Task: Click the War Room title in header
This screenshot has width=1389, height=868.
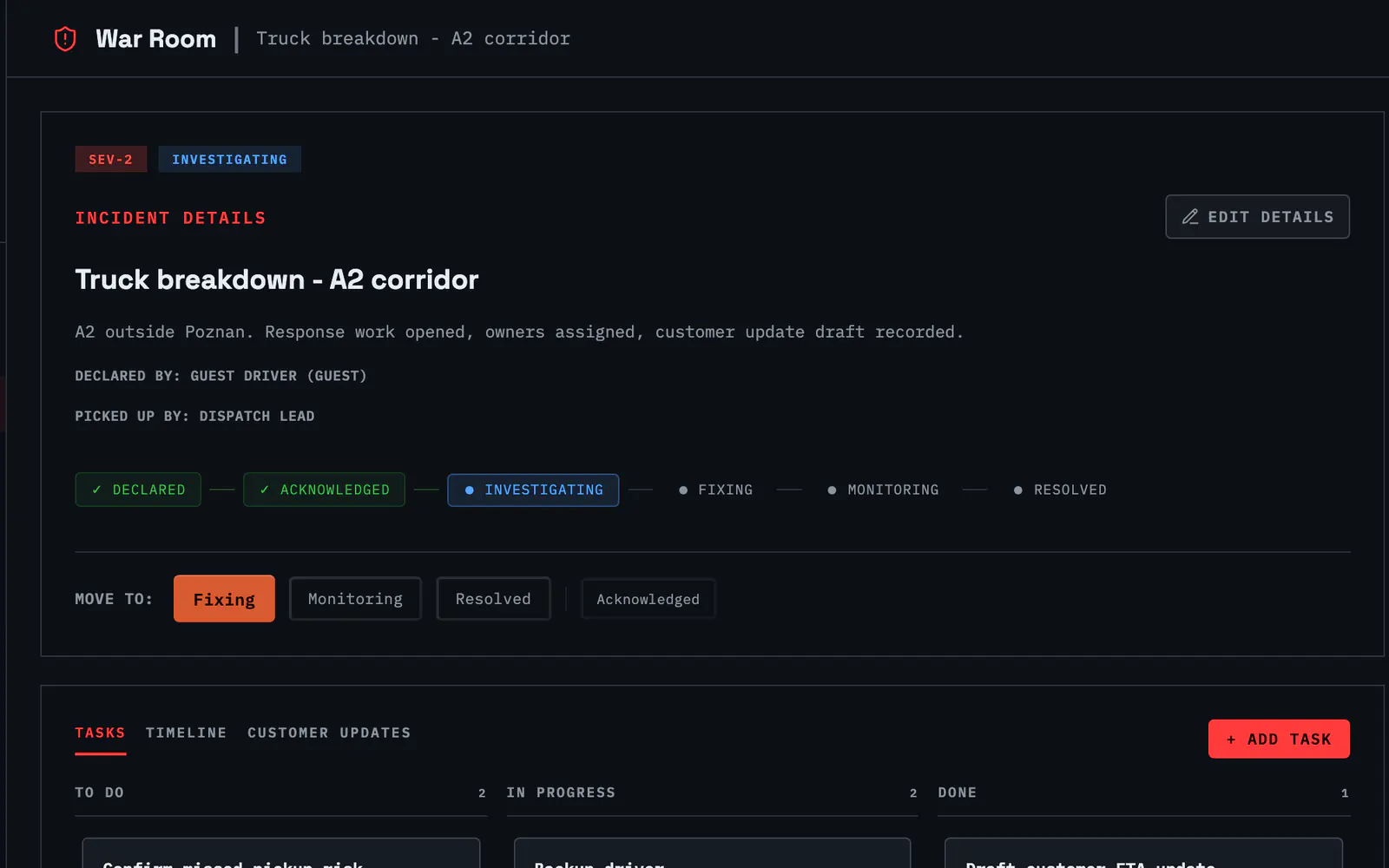Action: (155, 39)
